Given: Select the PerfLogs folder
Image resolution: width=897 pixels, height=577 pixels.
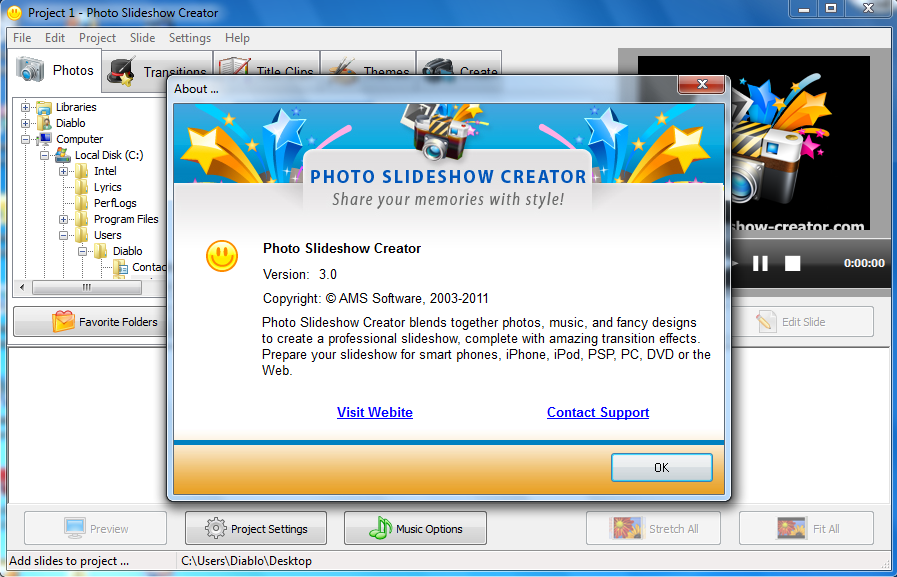Looking at the screenshot, I should click(115, 203).
